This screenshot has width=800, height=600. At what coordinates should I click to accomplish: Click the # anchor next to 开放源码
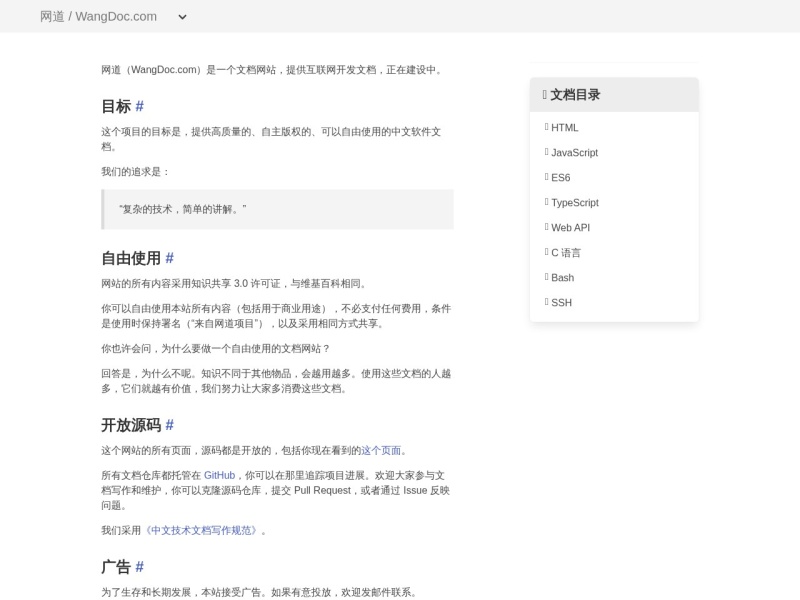(169, 425)
